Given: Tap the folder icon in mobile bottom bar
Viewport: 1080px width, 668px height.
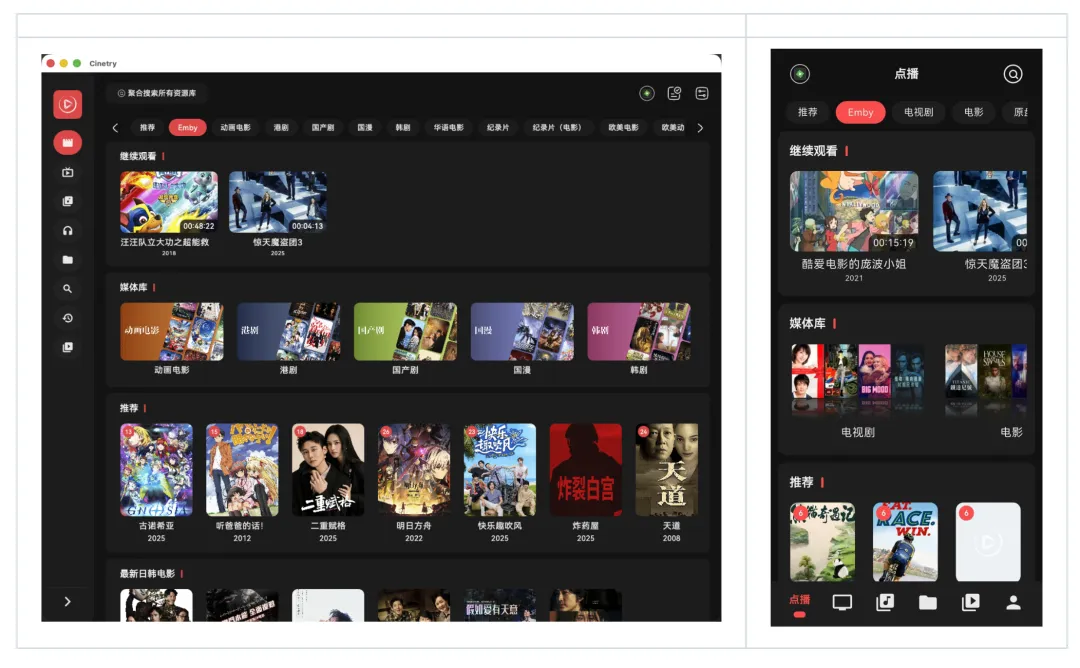Looking at the screenshot, I should tap(928, 603).
